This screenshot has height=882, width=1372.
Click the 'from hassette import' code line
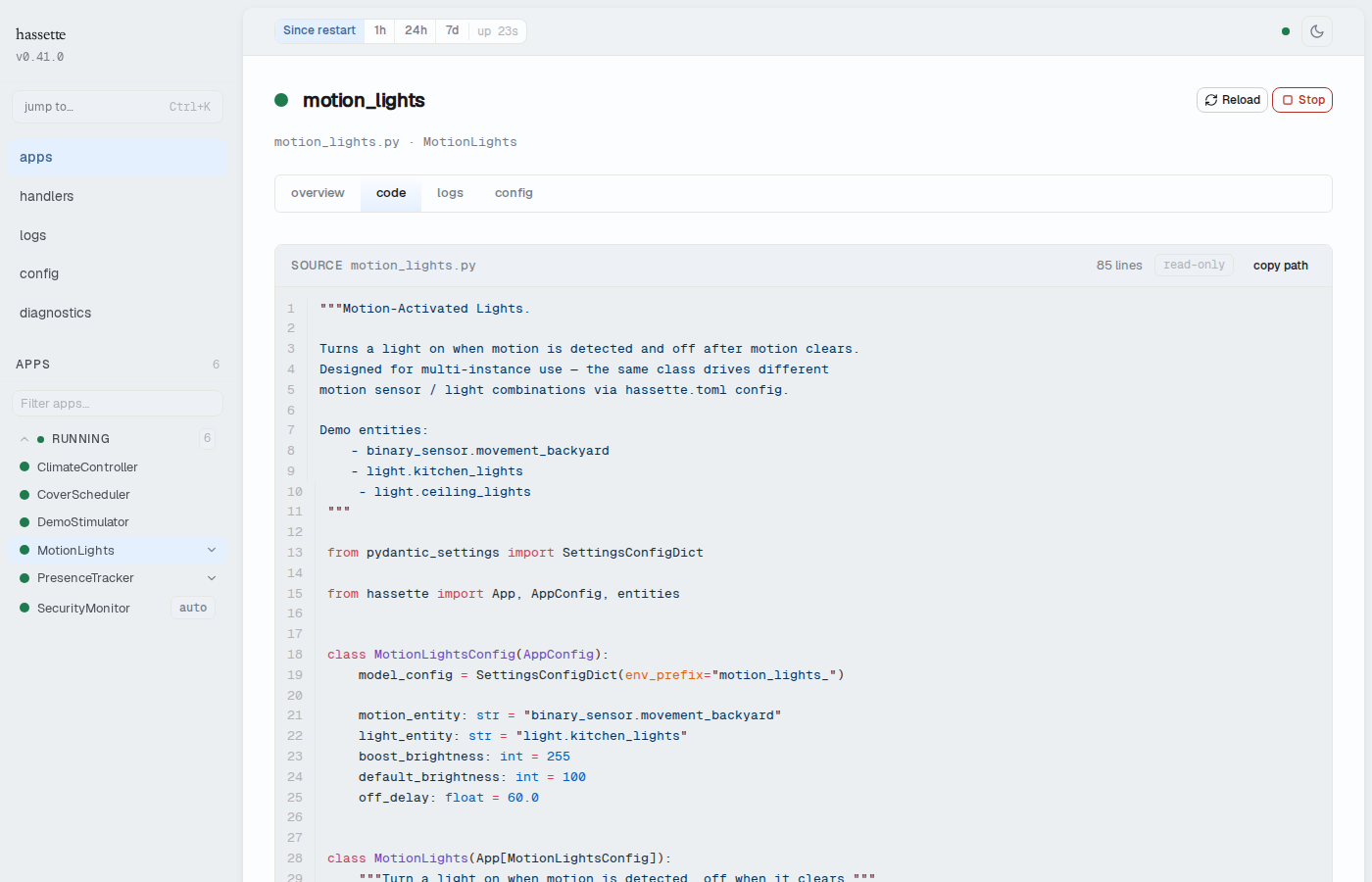click(x=504, y=594)
